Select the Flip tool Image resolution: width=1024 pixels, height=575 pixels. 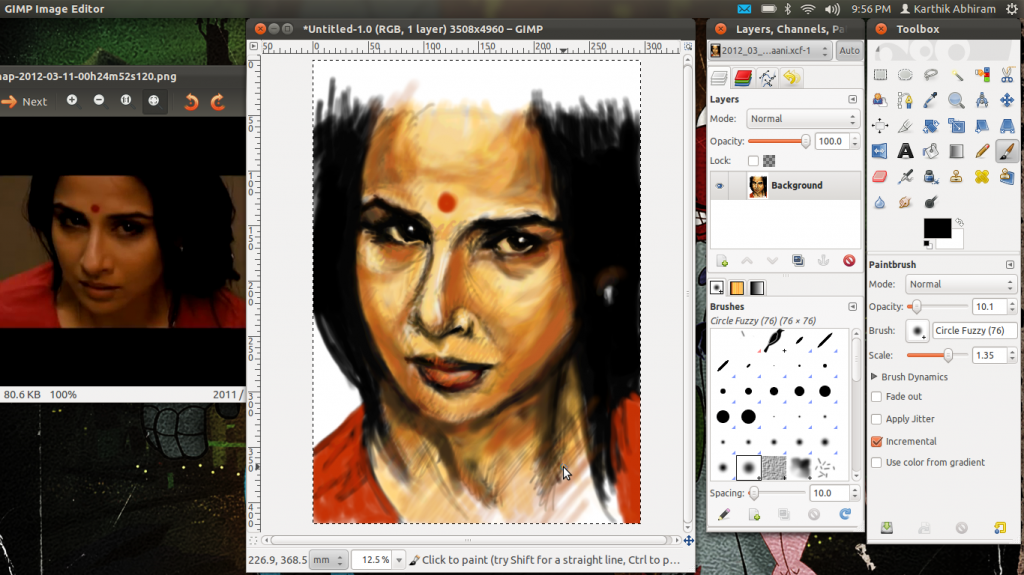880,152
